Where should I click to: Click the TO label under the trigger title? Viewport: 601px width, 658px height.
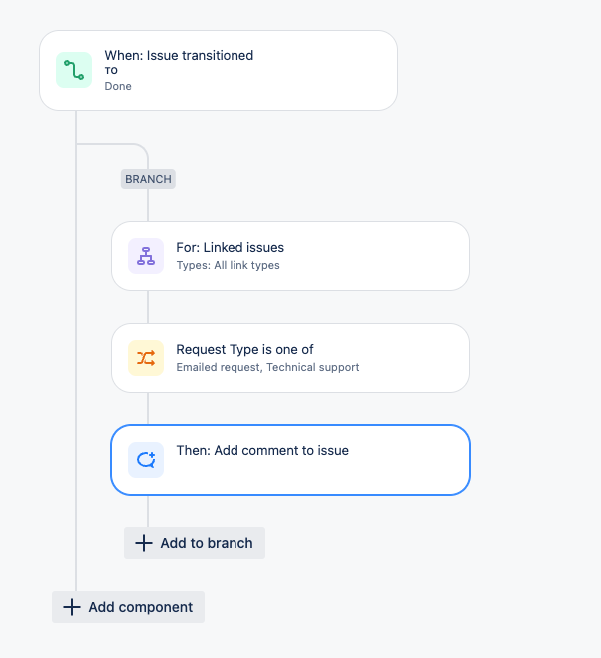111,70
